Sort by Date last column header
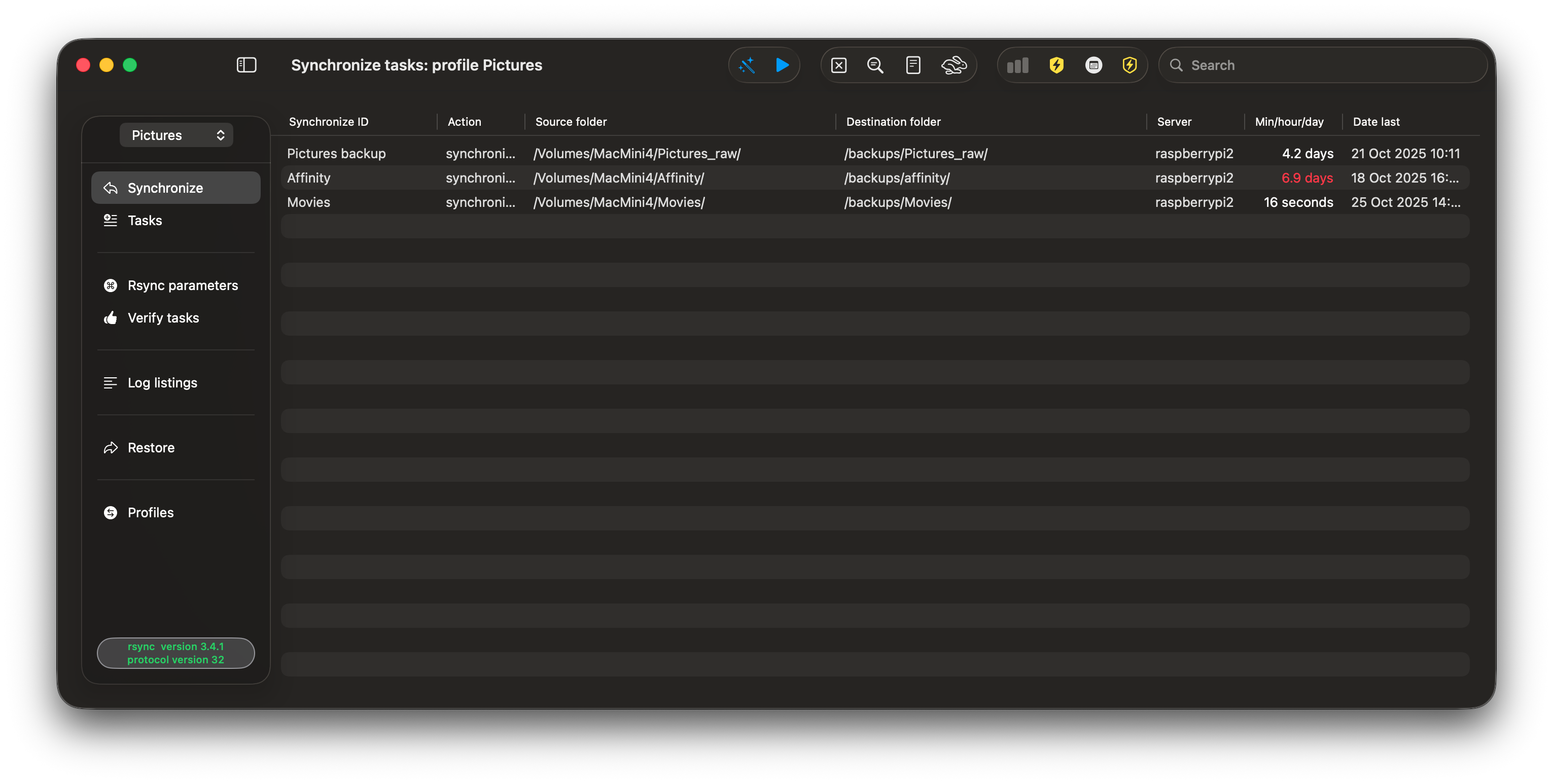Image resolution: width=1553 pixels, height=784 pixels. click(1376, 122)
